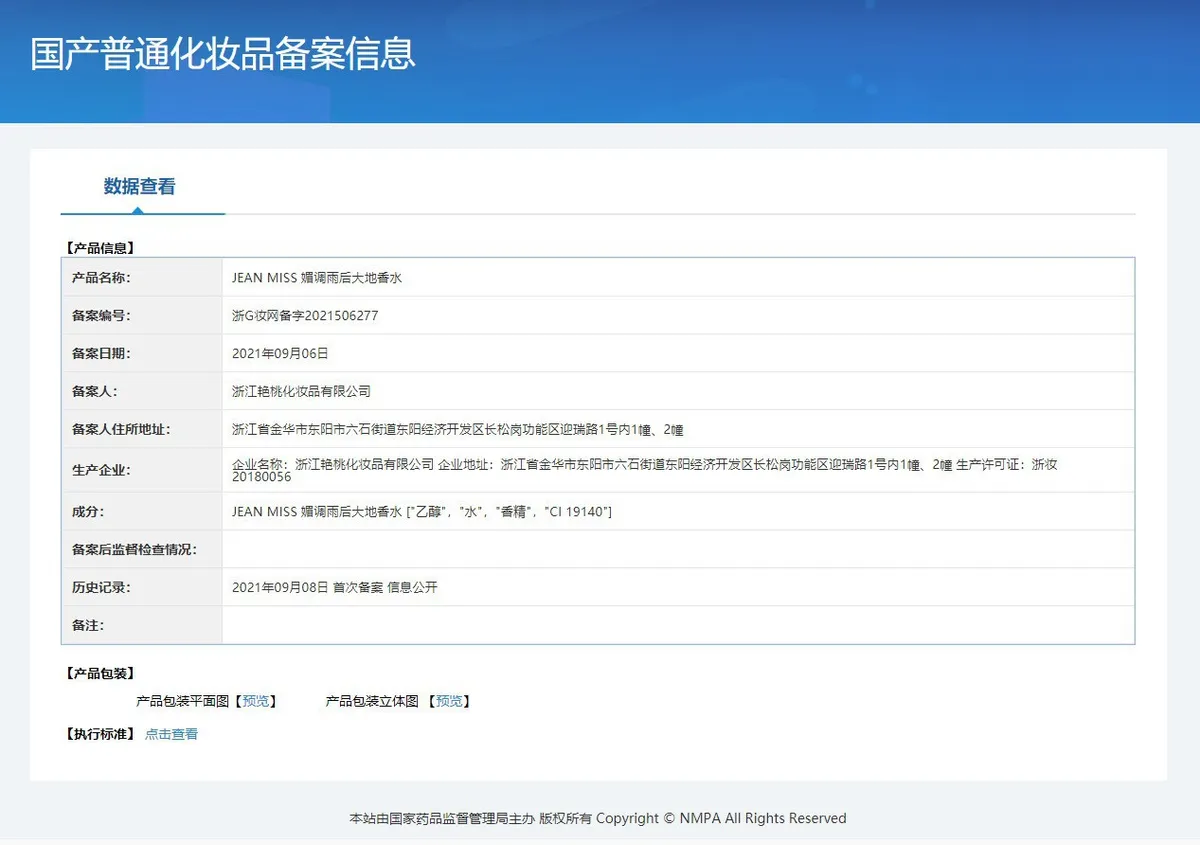The height and width of the screenshot is (845, 1200).
Task: Click the 【执行标准】 section heading
Action: (99, 734)
